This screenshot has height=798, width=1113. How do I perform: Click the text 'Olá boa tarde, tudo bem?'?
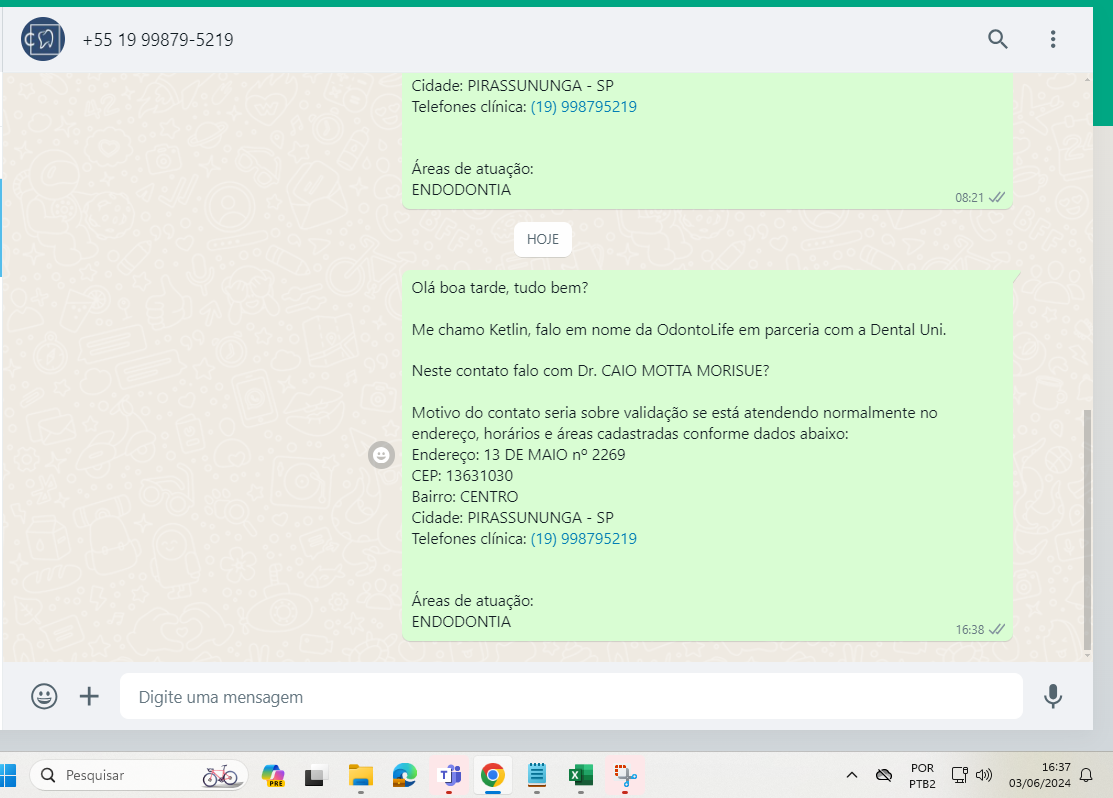[x=500, y=288]
